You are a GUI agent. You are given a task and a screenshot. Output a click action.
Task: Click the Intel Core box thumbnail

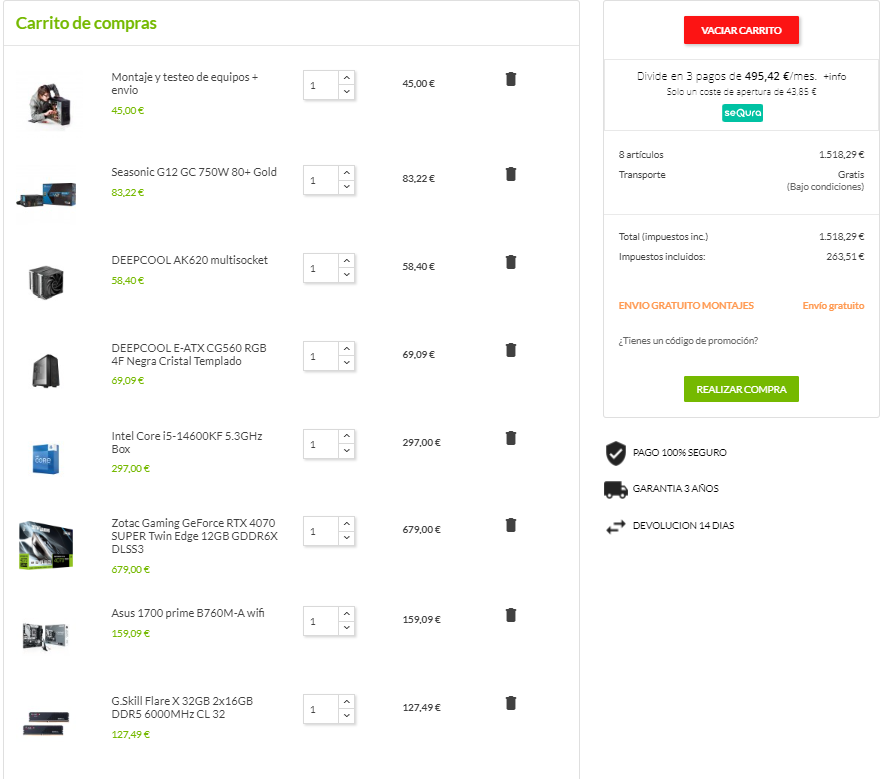click(x=46, y=459)
